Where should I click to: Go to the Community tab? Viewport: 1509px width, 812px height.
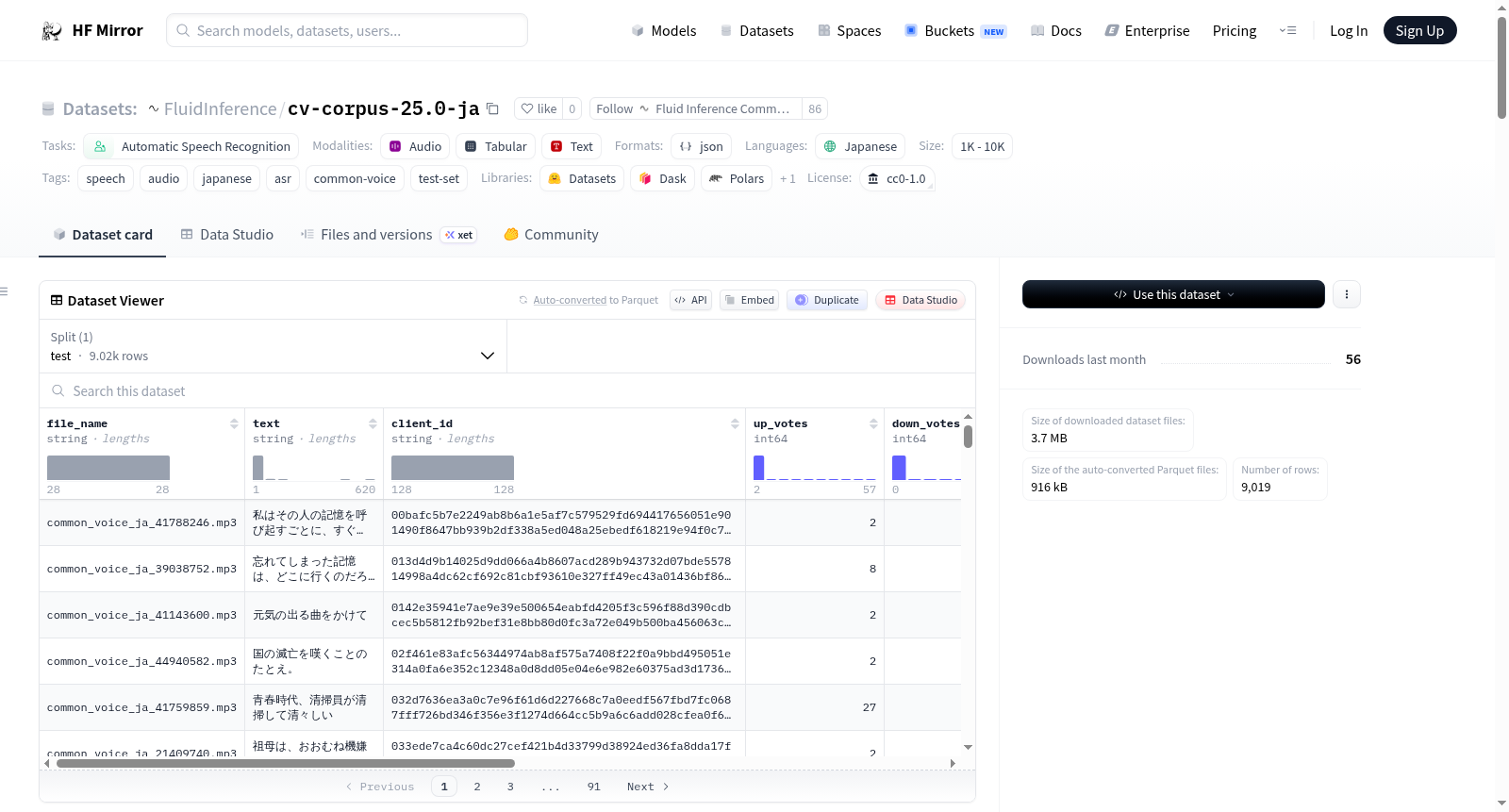(x=551, y=235)
